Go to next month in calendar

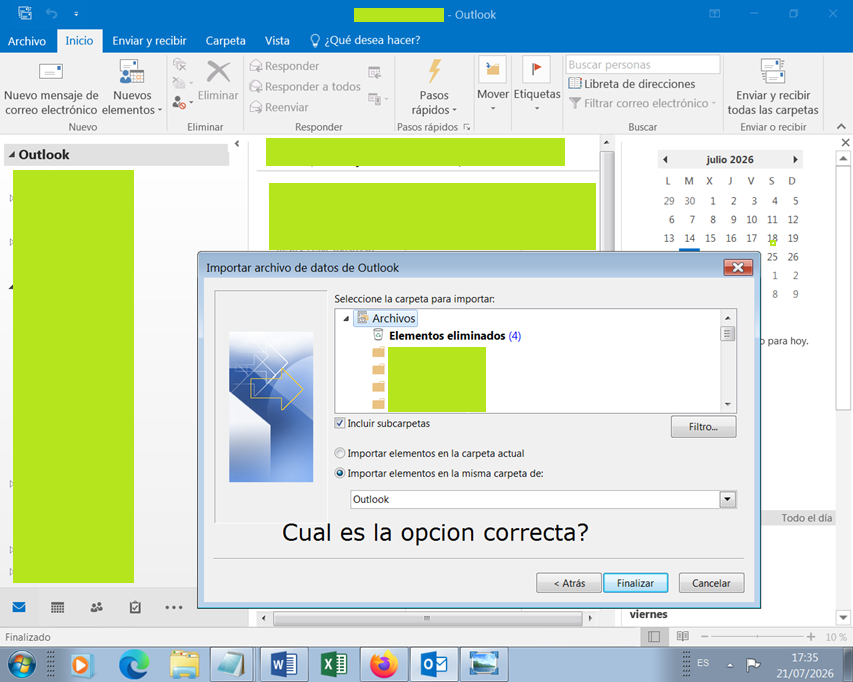tap(795, 159)
